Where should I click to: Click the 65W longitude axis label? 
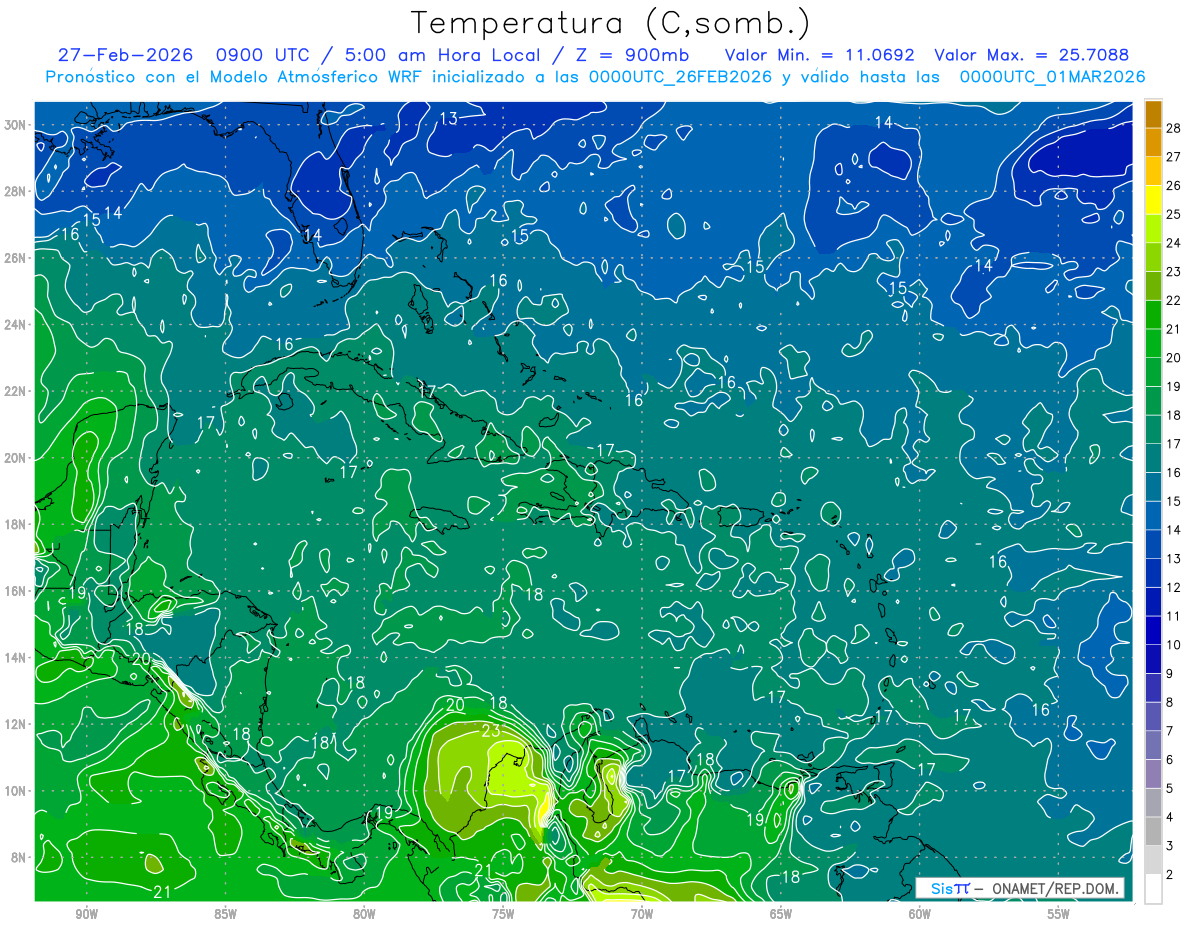(781, 915)
